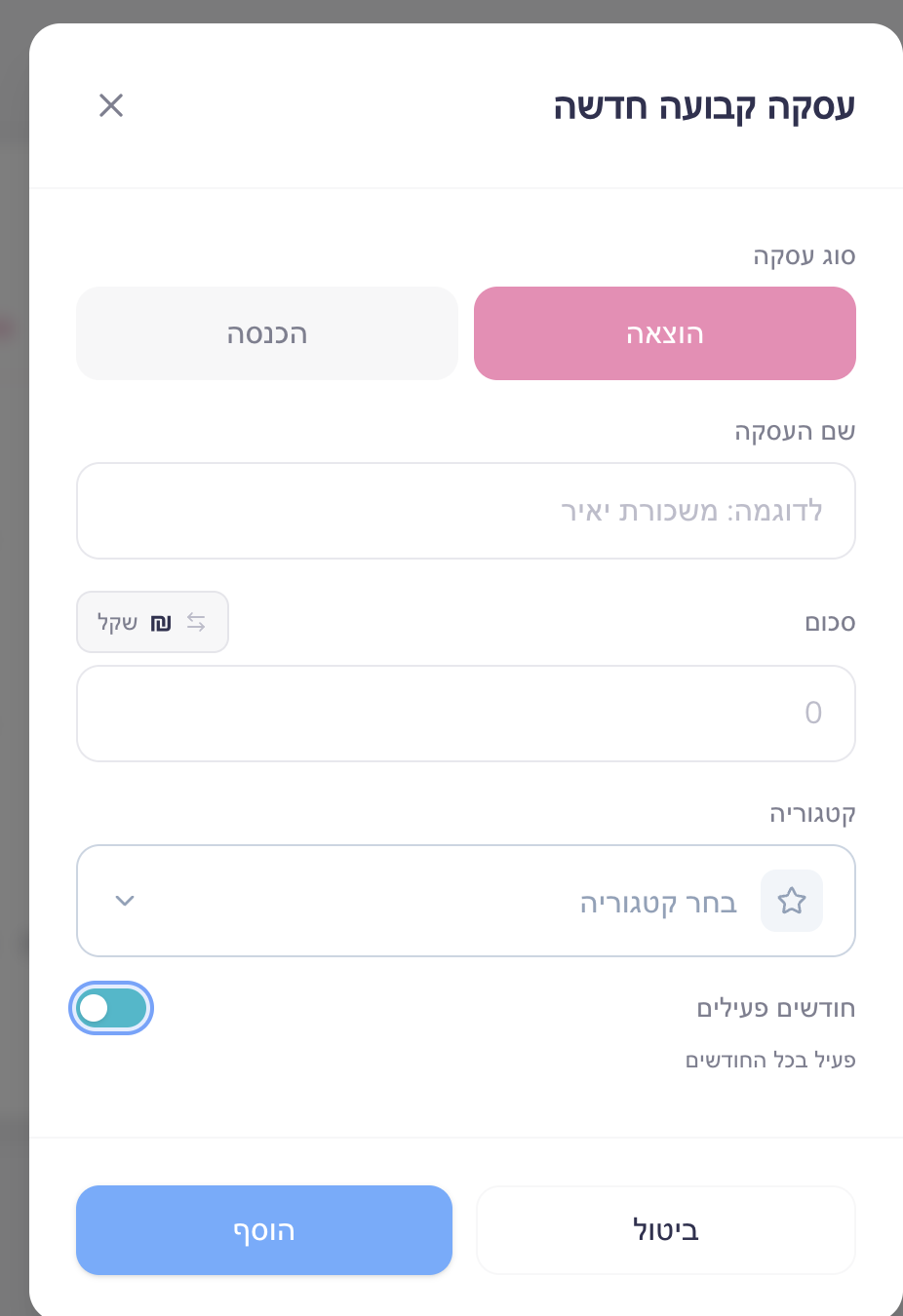The width and height of the screenshot is (903, 1316).
Task: Click the הוסף button to add the transaction
Action: click(x=264, y=1230)
